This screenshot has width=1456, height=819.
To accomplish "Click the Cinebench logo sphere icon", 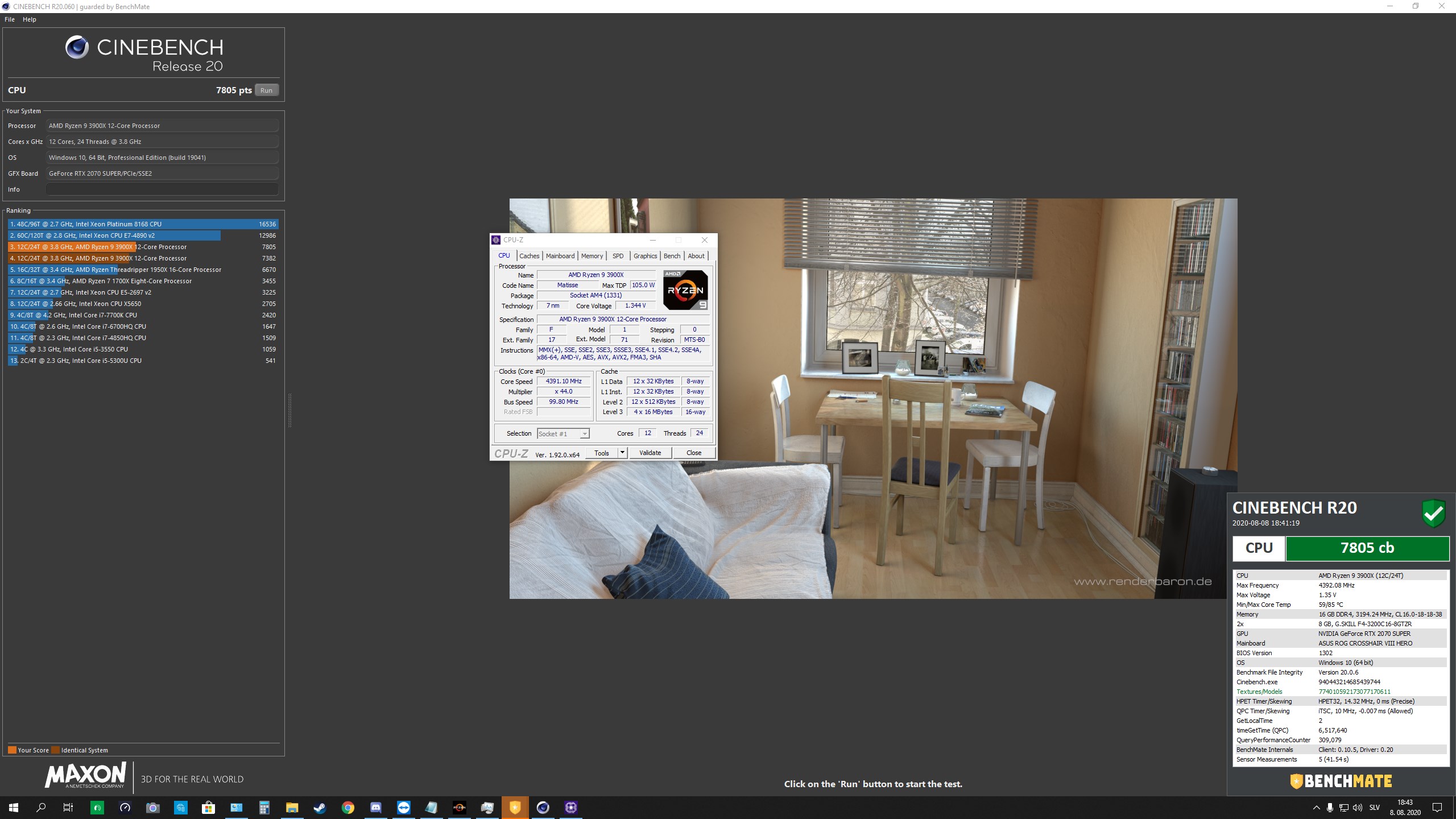I will tap(77, 47).
